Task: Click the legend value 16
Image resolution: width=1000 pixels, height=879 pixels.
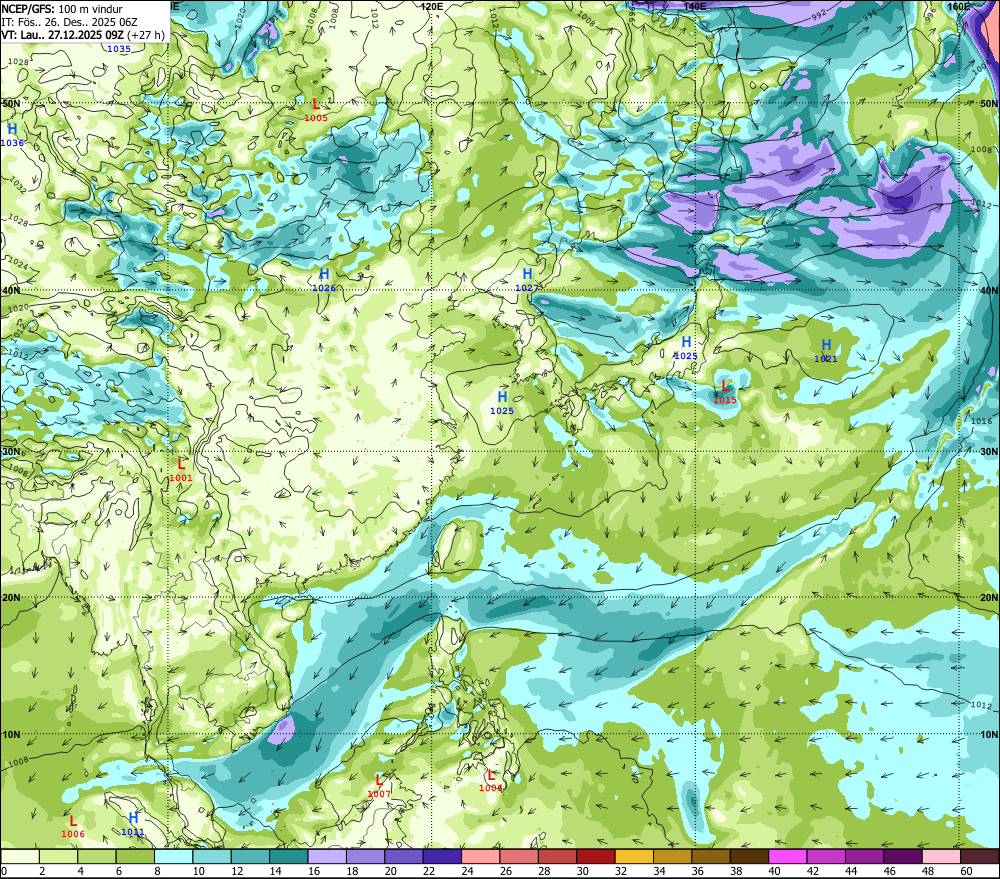Action: (314, 871)
